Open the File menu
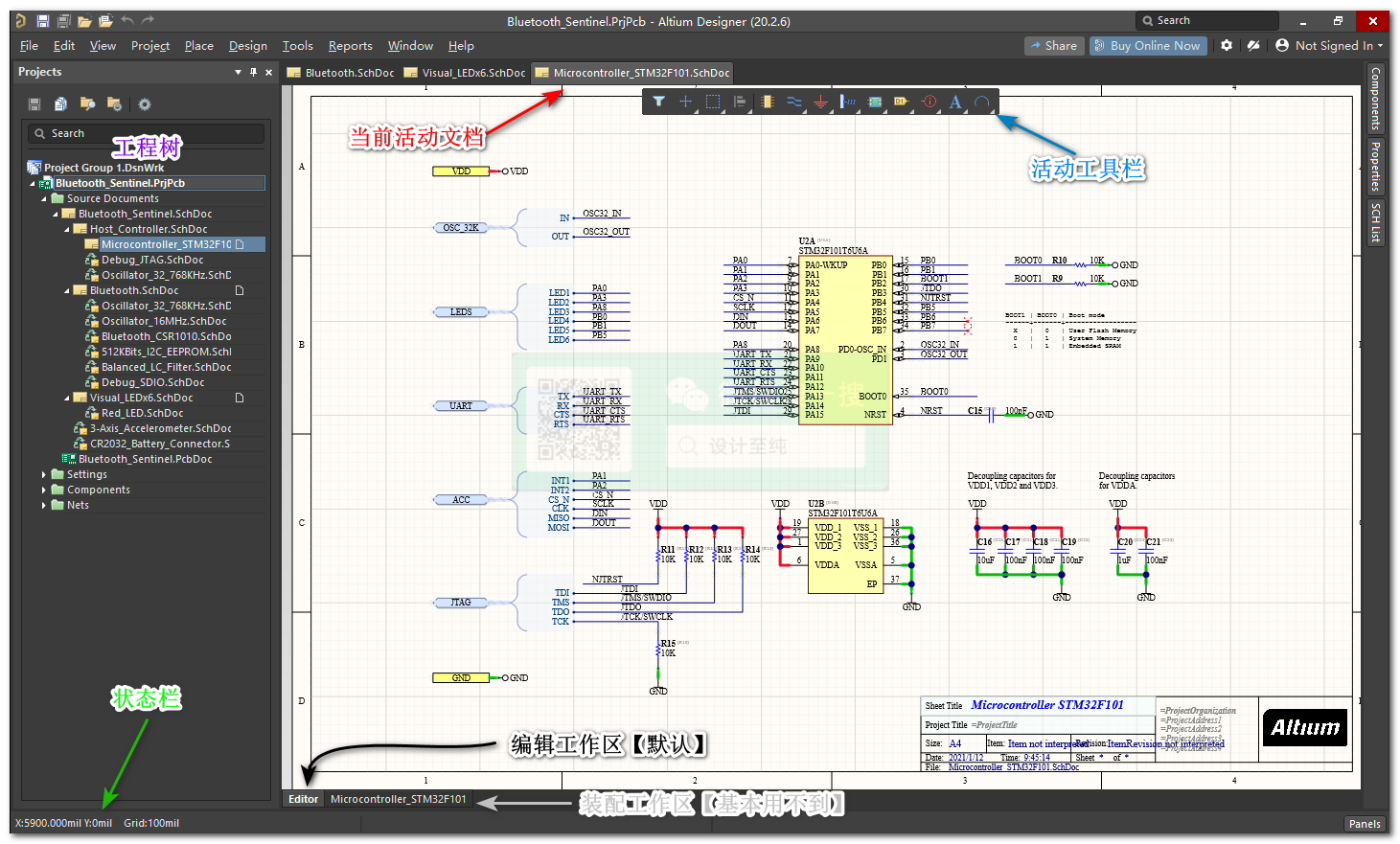 pyautogui.click(x=29, y=46)
